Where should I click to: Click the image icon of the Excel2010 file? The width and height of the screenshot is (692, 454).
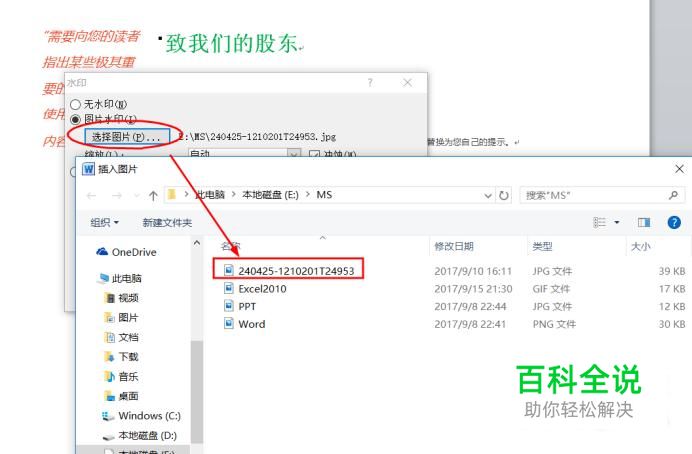pyautogui.click(x=229, y=288)
